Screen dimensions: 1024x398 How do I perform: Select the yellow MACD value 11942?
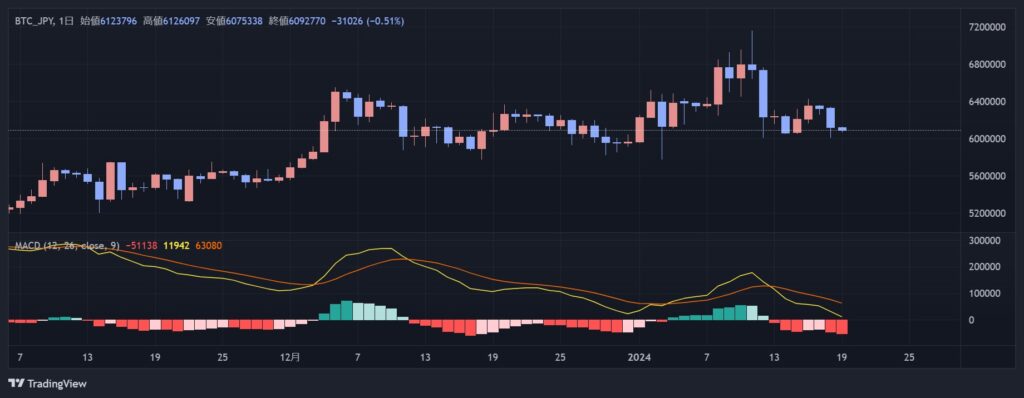click(177, 246)
